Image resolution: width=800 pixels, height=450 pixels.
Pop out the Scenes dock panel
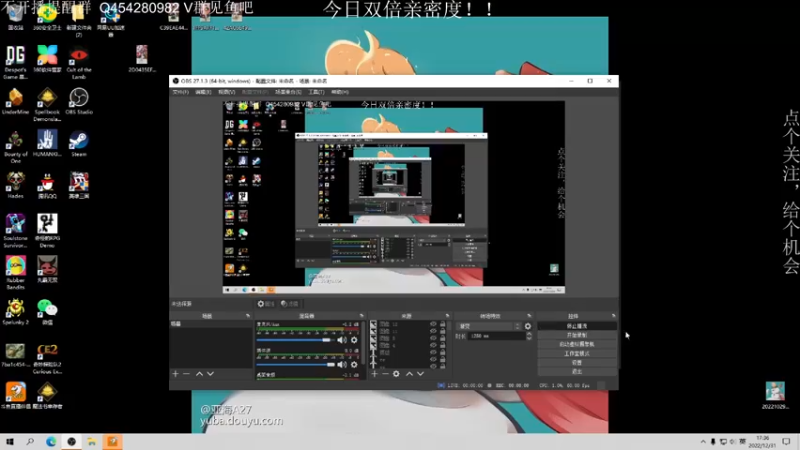[x=248, y=316]
